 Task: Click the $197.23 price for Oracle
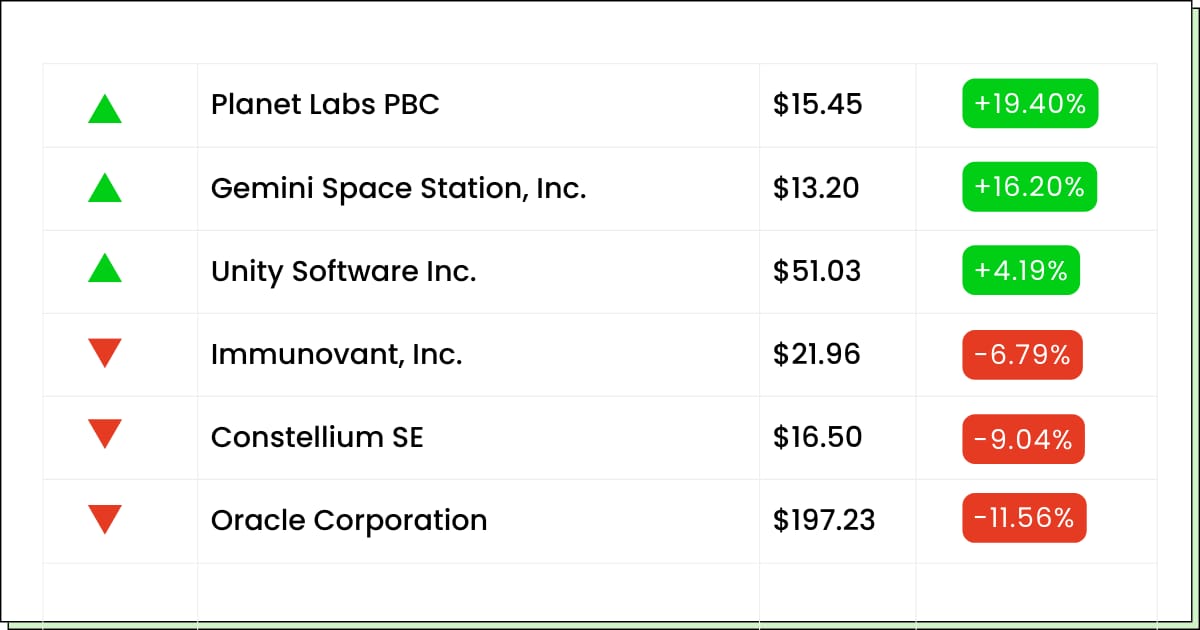824,520
